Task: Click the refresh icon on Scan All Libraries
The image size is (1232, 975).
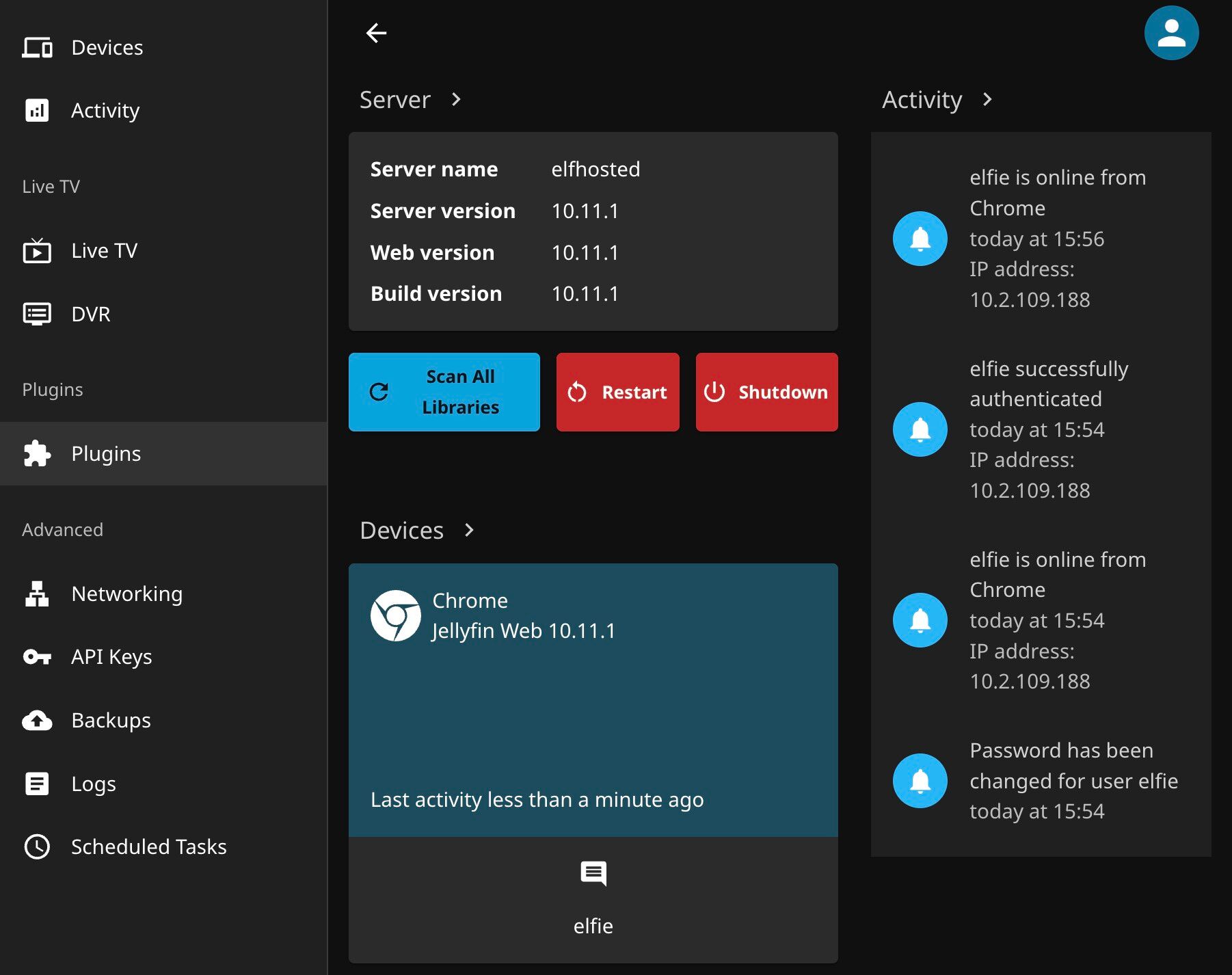Action: pyautogui.click(x=379, y=392)
